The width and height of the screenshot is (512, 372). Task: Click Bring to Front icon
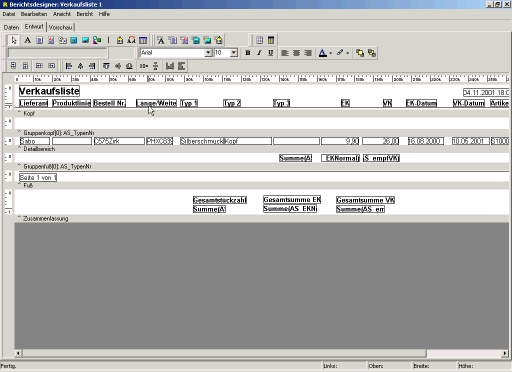point(360,53)
